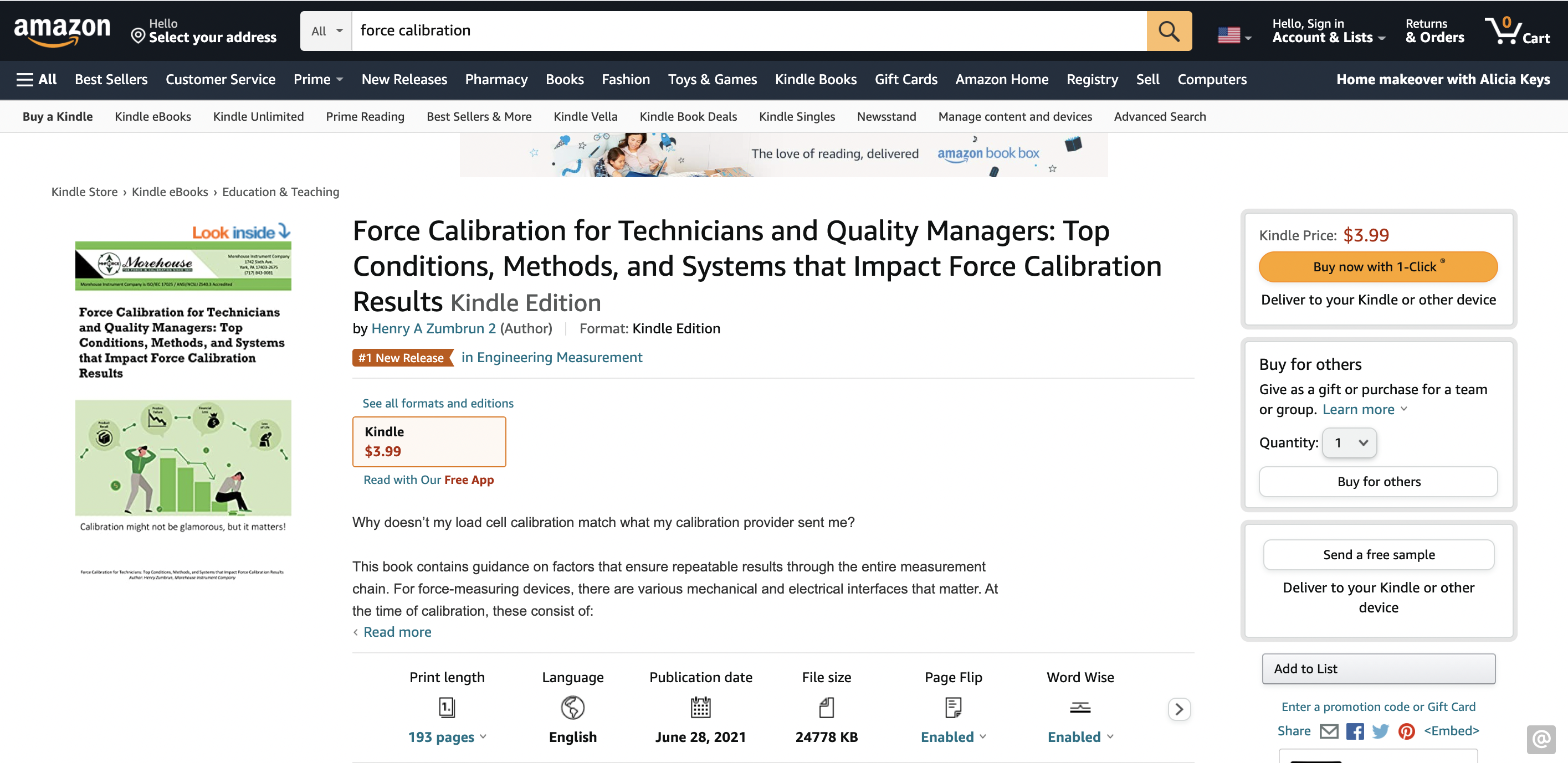The image size is (1568, 763).
Task: Go to New Releases
Action: 404,79
